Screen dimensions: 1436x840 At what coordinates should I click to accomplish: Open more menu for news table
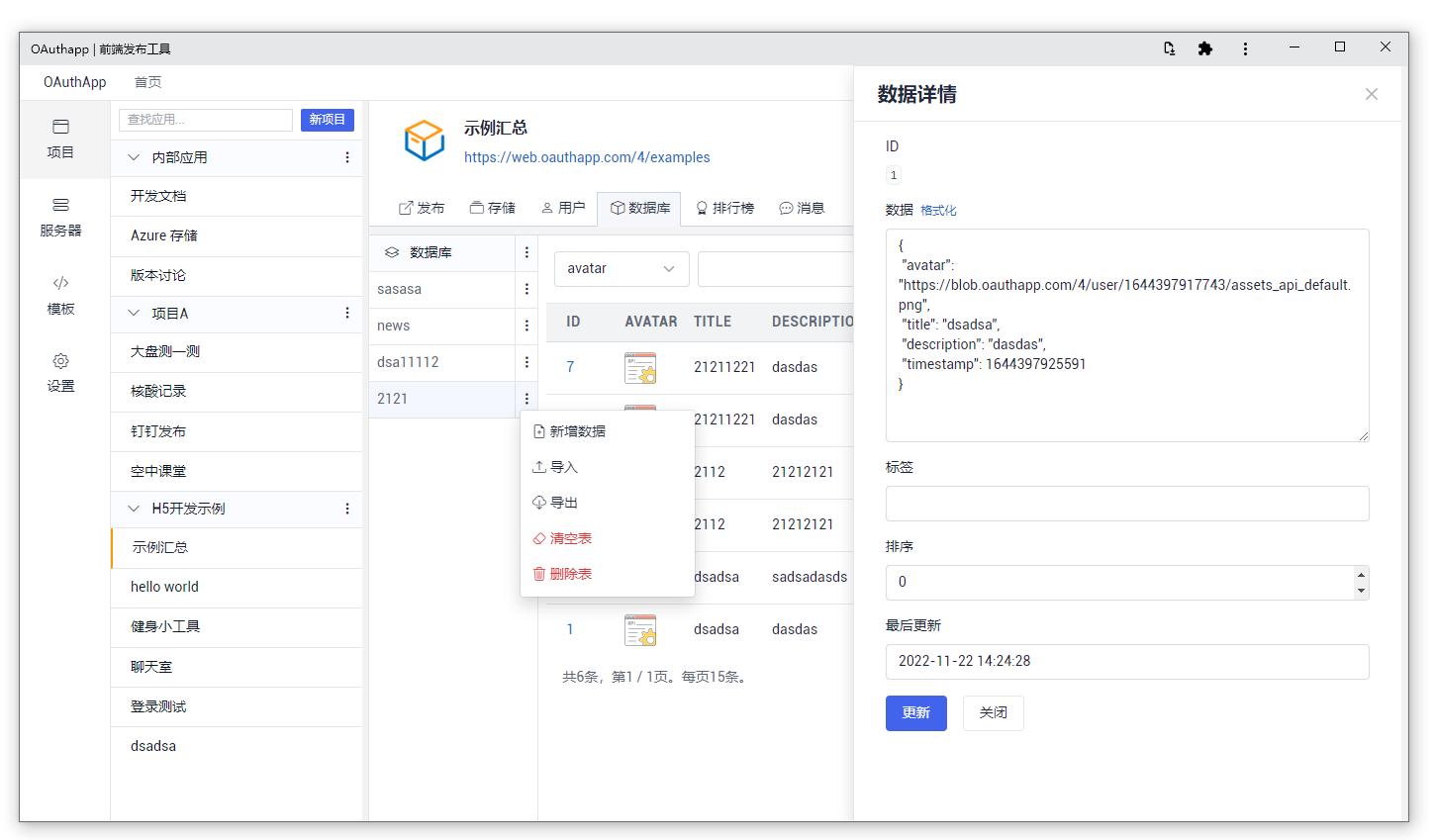tap(527, 326)
